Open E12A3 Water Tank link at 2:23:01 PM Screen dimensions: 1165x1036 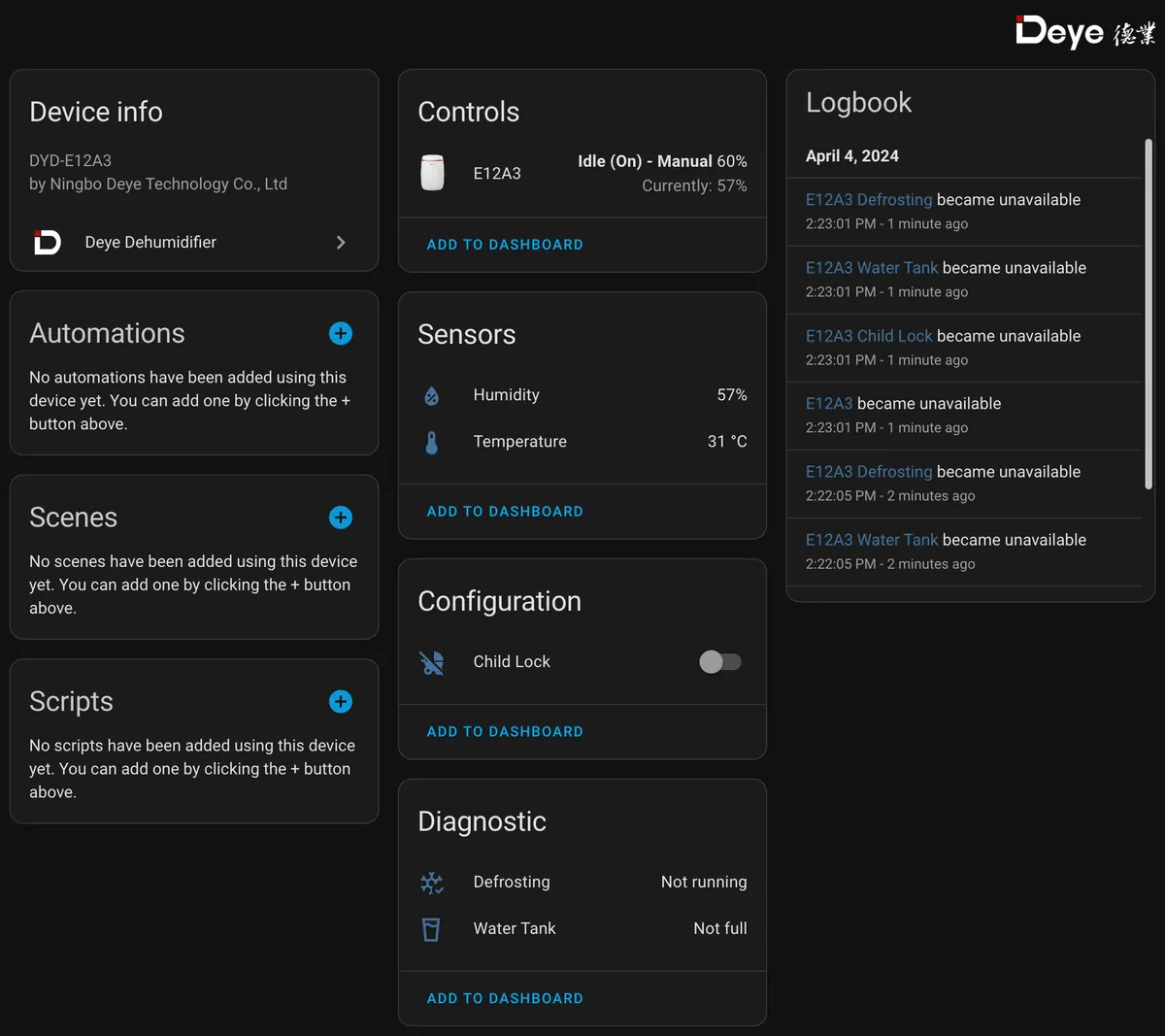[x=872, y=268]
